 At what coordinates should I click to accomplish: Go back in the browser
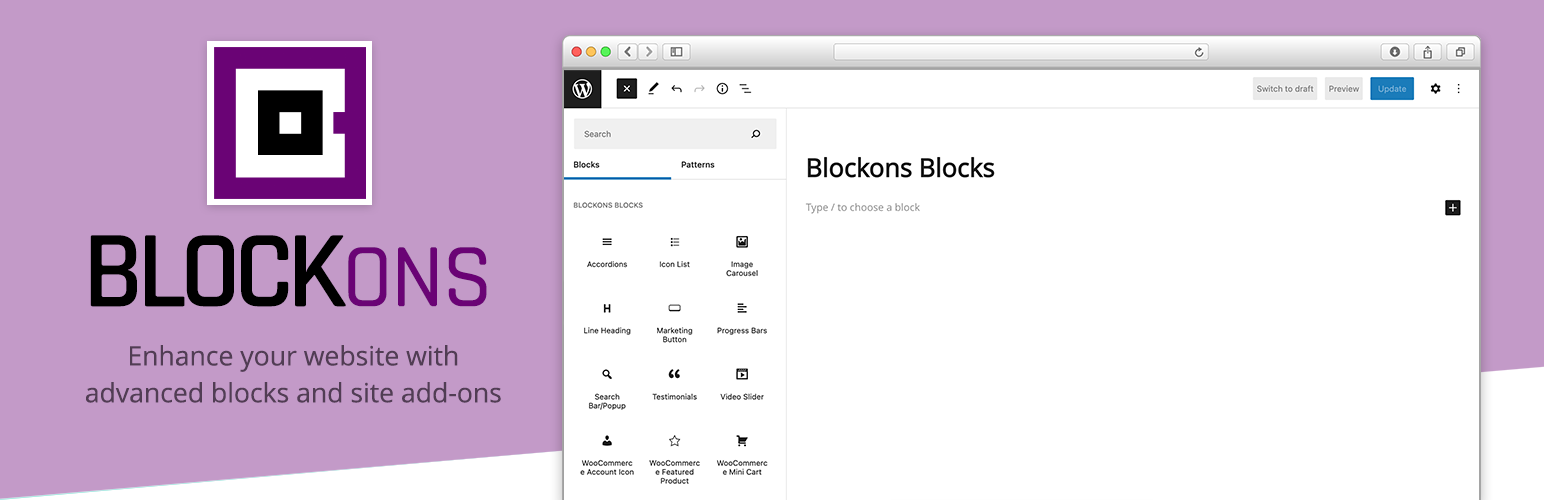628,52
